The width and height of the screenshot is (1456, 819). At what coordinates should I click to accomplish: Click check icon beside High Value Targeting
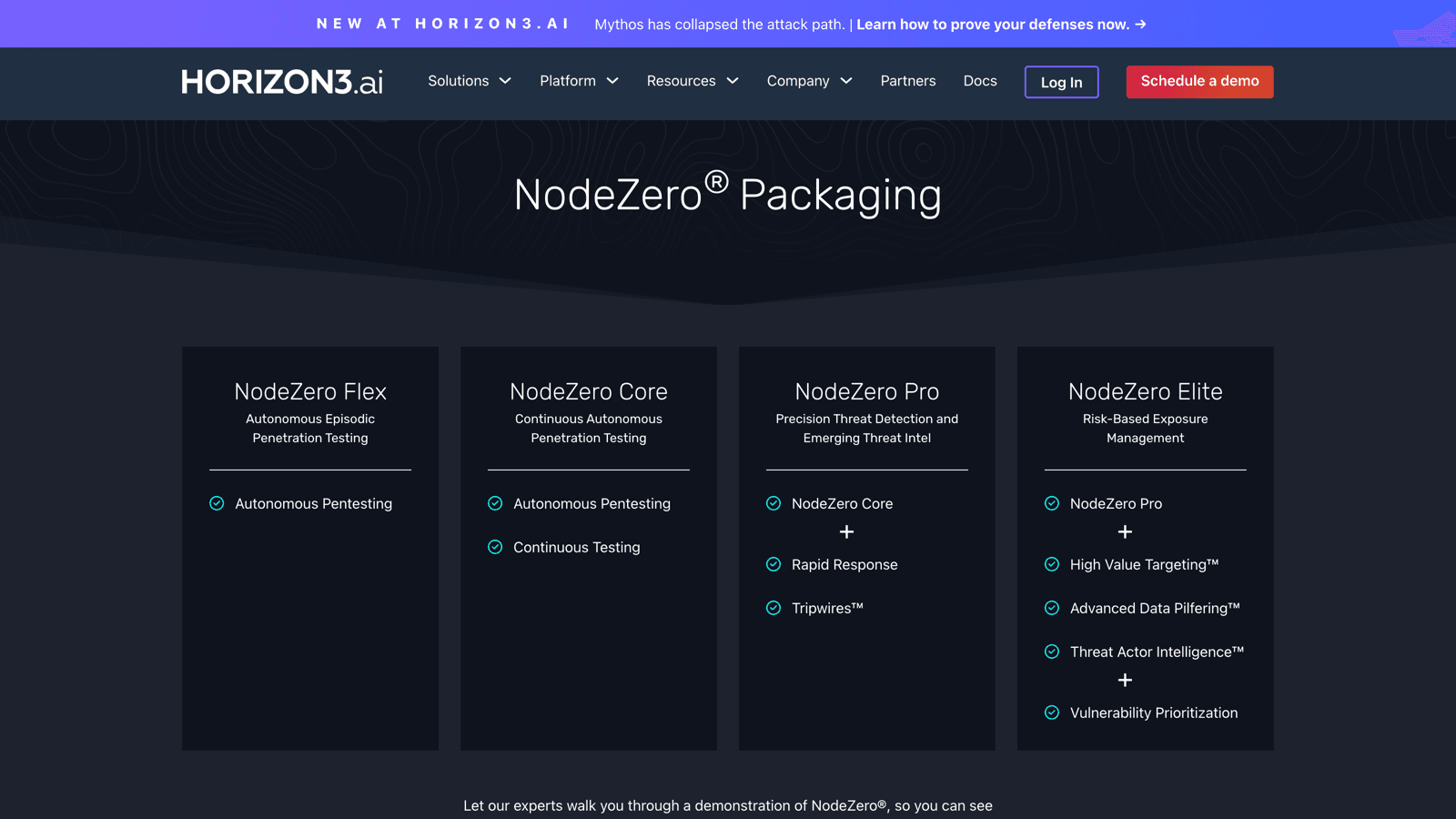pyautogui.click(x=1052, y=564)
